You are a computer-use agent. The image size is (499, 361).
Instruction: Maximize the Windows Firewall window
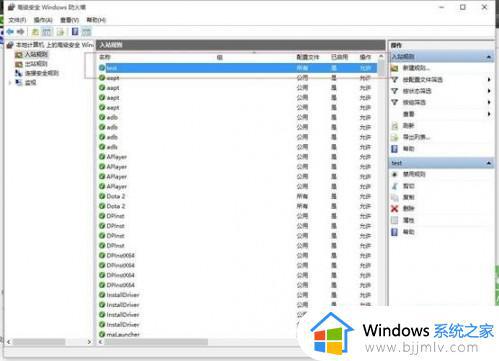point(463,7)
